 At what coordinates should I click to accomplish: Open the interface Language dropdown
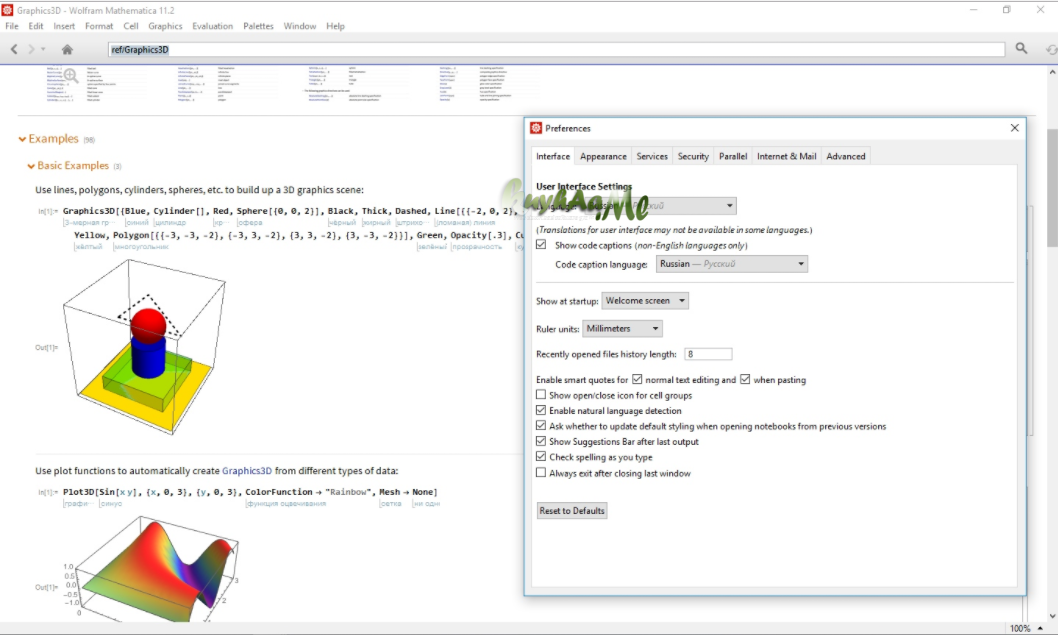659,206
